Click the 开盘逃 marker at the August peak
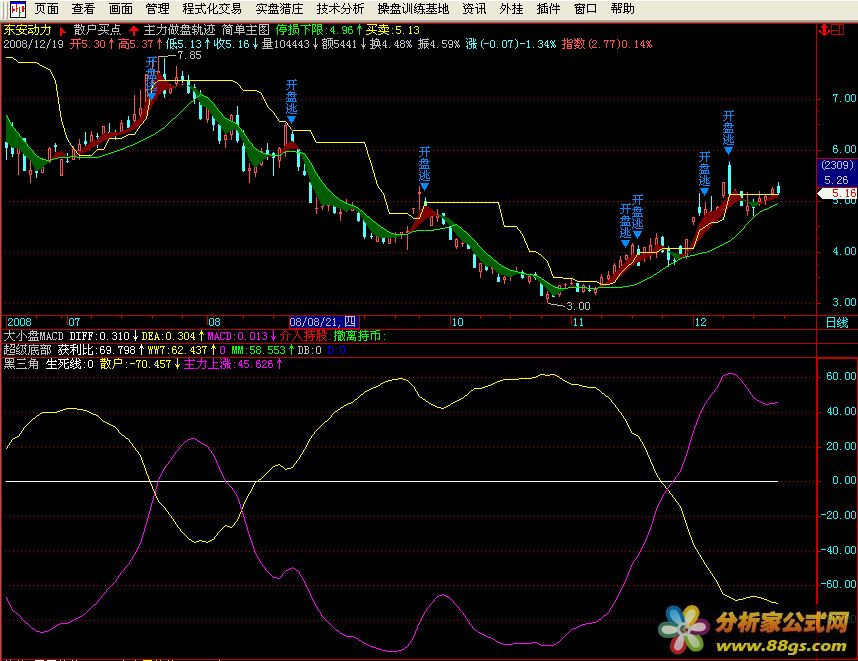This screenshot has width=858, height=661. click(x=291, y=101)
